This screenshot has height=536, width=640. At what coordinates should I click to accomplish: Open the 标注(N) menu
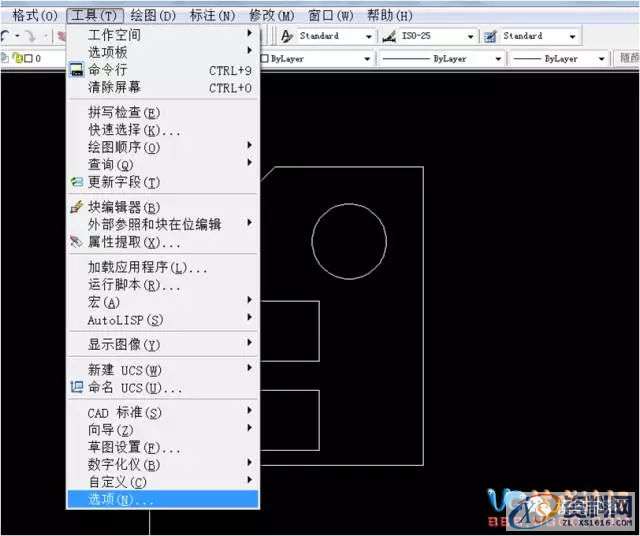click(212, 16)
